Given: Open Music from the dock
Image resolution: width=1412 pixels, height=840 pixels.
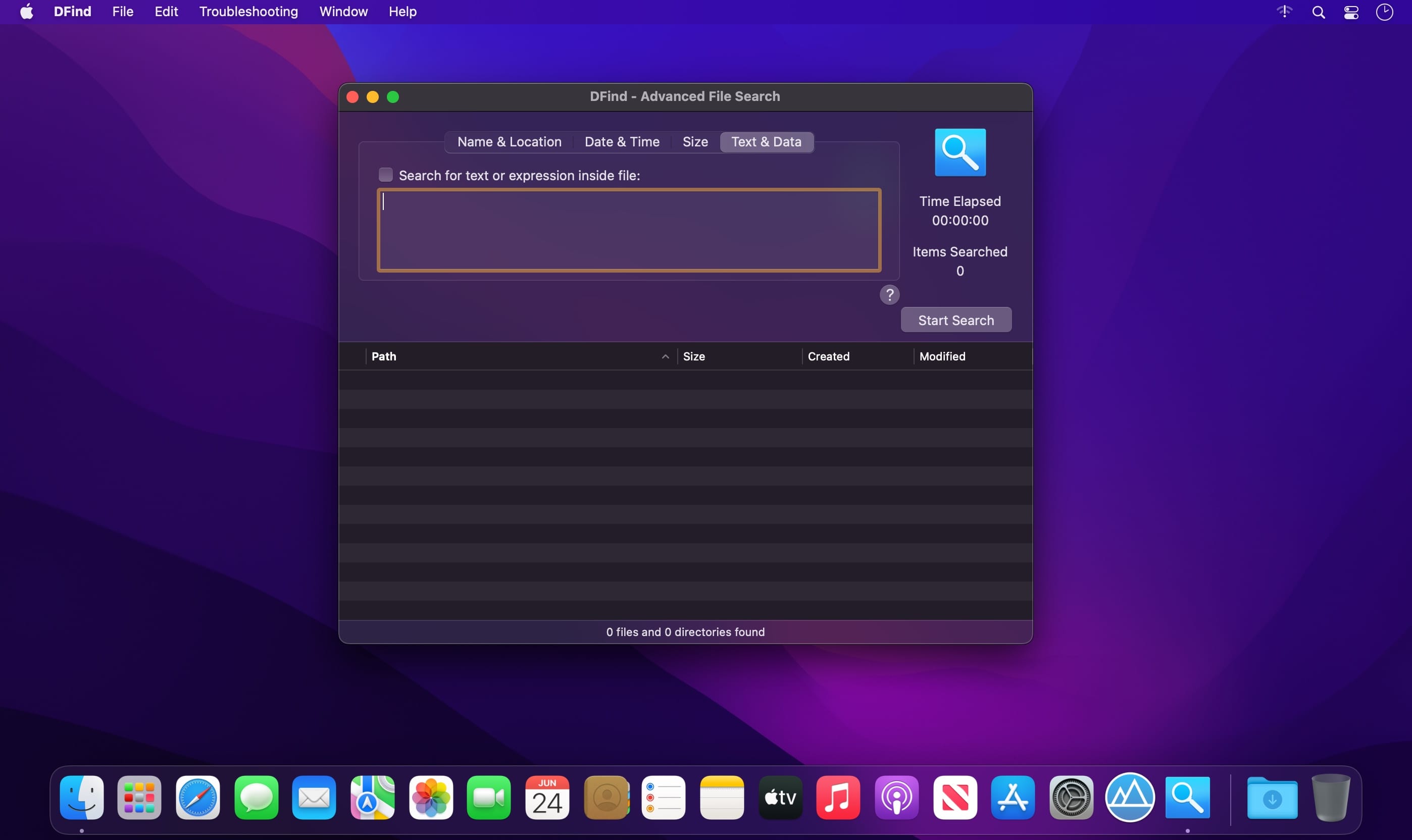Looking at the screenshot, I should (x=838, y=798).
